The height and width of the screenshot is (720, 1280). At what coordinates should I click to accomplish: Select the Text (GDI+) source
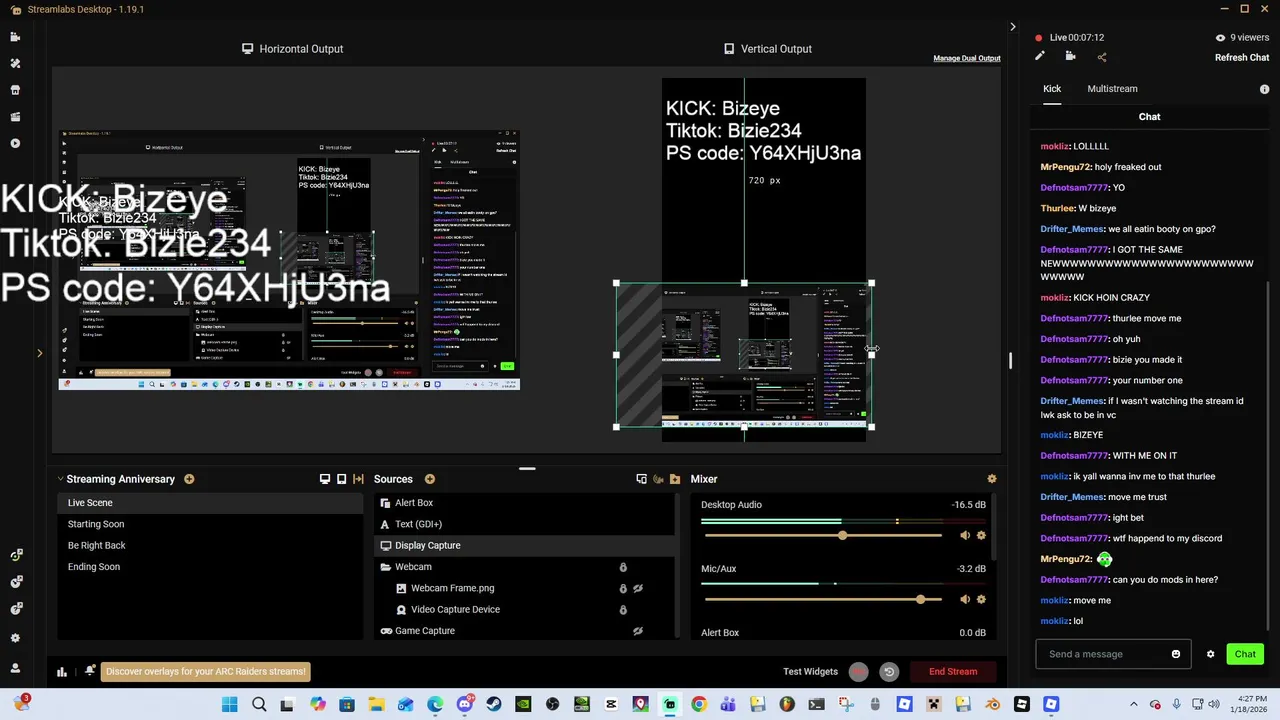point(526,524)
